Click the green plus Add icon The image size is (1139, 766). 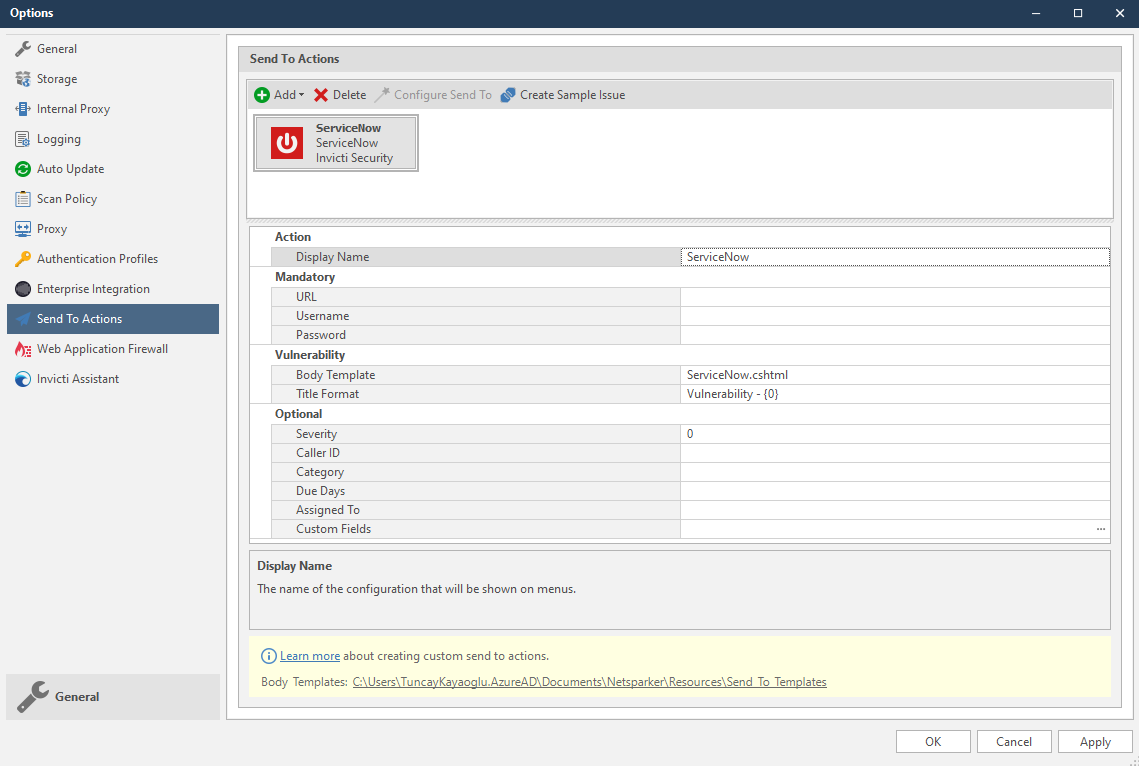(x=262, y=95)
